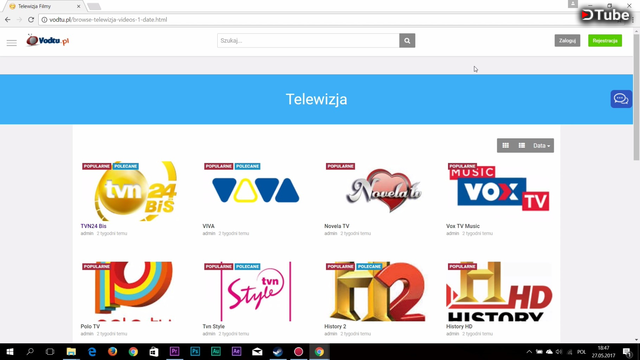Click the VIVA title link
Screen dimensions: 640x360
(x=209, y=226)
